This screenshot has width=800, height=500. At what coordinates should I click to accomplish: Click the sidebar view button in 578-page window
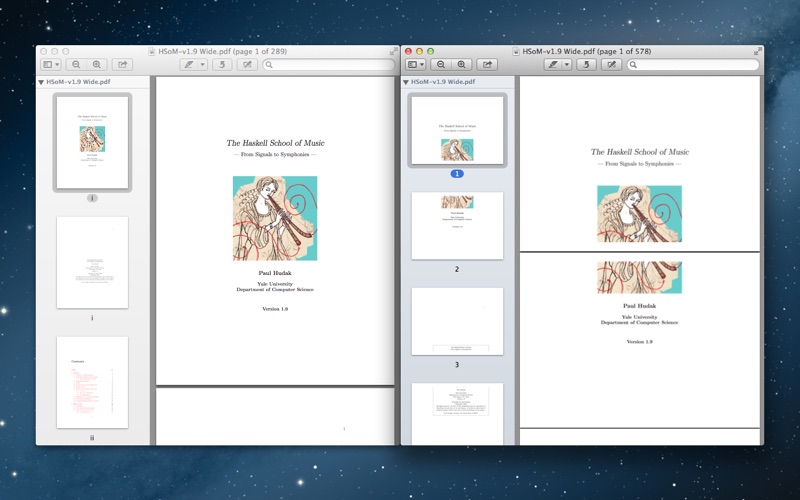tap(413, 65)
